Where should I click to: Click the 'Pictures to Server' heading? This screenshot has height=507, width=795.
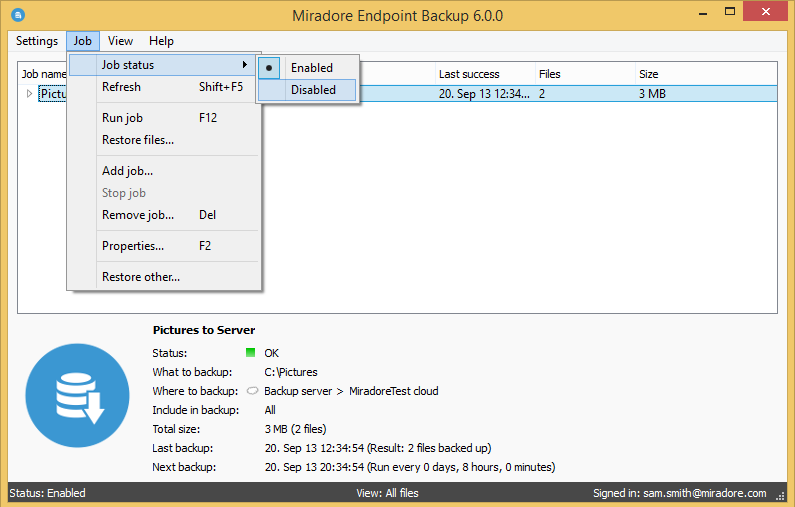(x=204, y=330)
